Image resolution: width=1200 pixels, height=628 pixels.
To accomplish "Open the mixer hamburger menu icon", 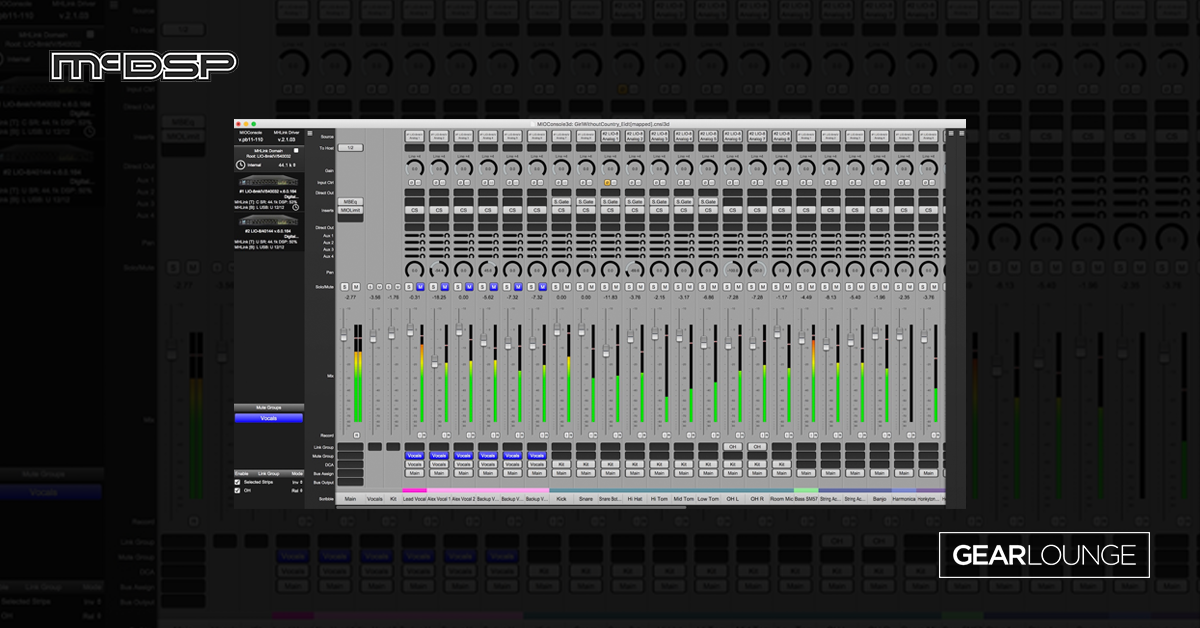I will pyautogui.click(x=310, y=133).
